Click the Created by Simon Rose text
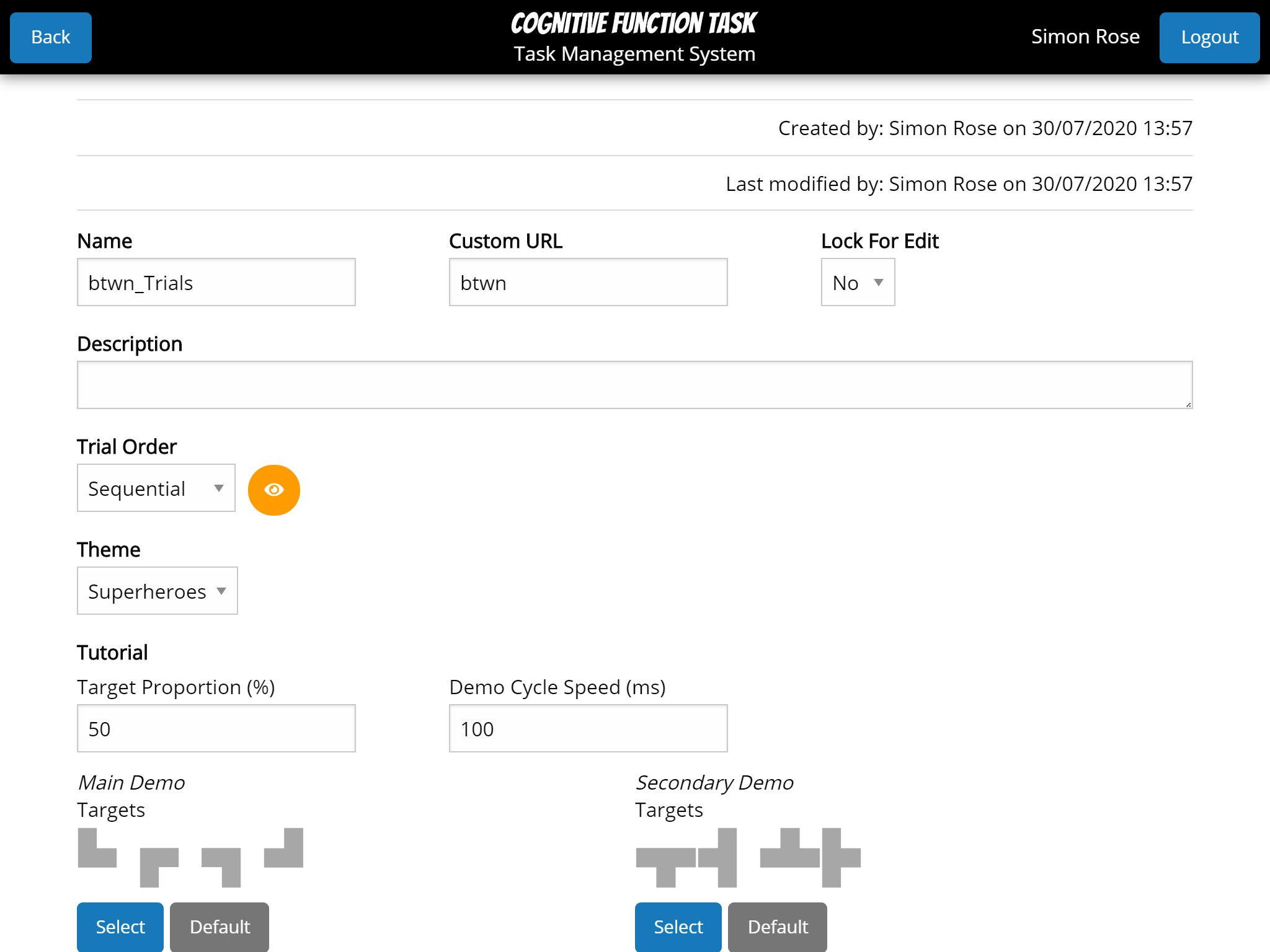The image size is (1270, 952). (x=985, y=128)
